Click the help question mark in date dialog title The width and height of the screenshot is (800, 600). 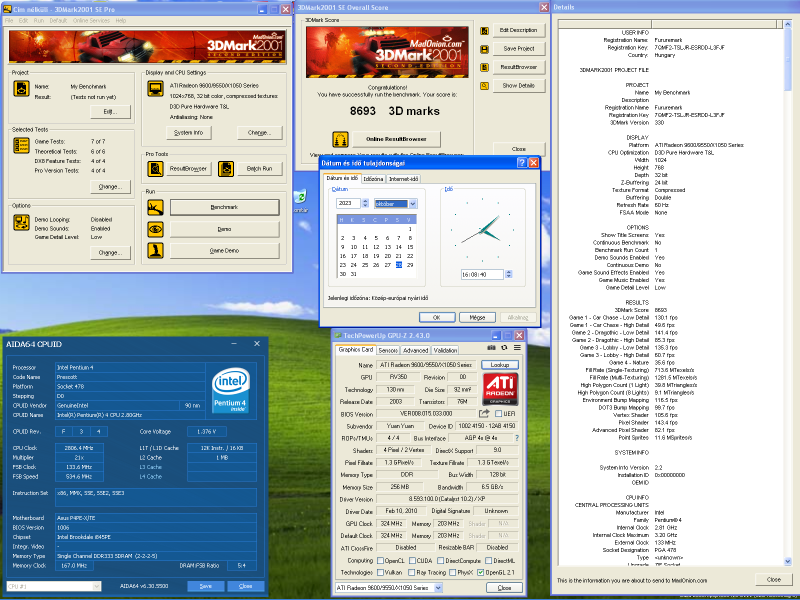pyautogui.click(x=521, y=163)
